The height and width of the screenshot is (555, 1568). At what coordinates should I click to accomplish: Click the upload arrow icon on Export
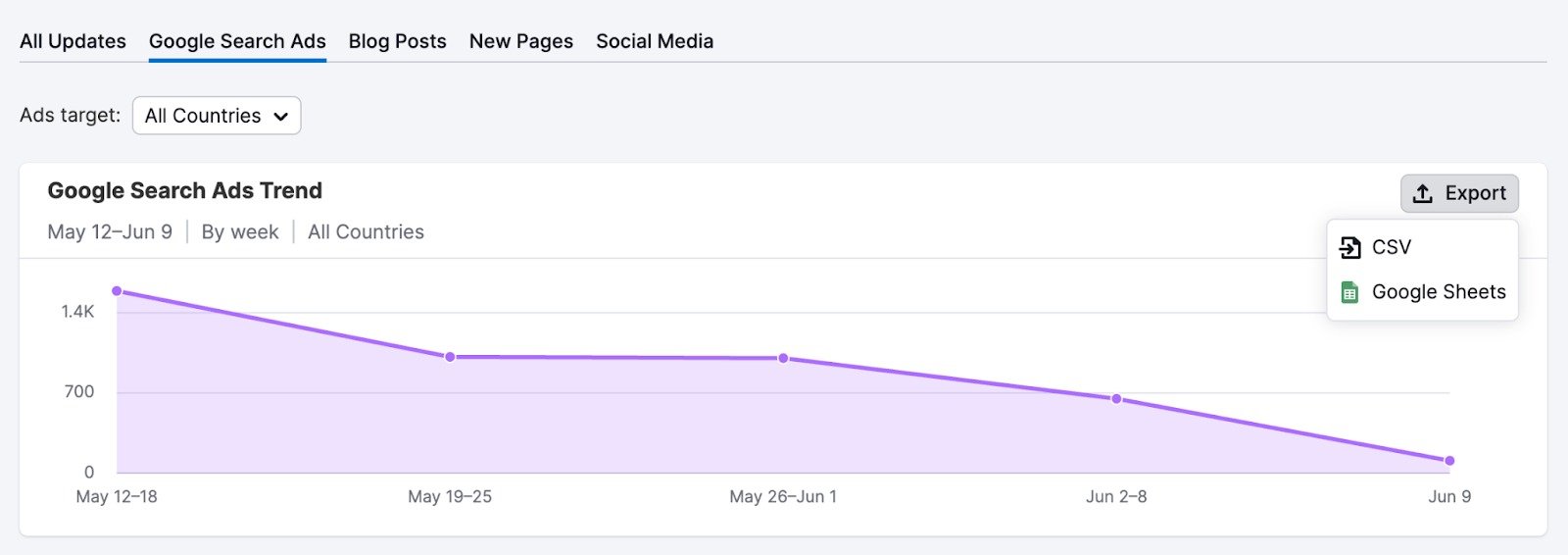(x=1423, y=193)
